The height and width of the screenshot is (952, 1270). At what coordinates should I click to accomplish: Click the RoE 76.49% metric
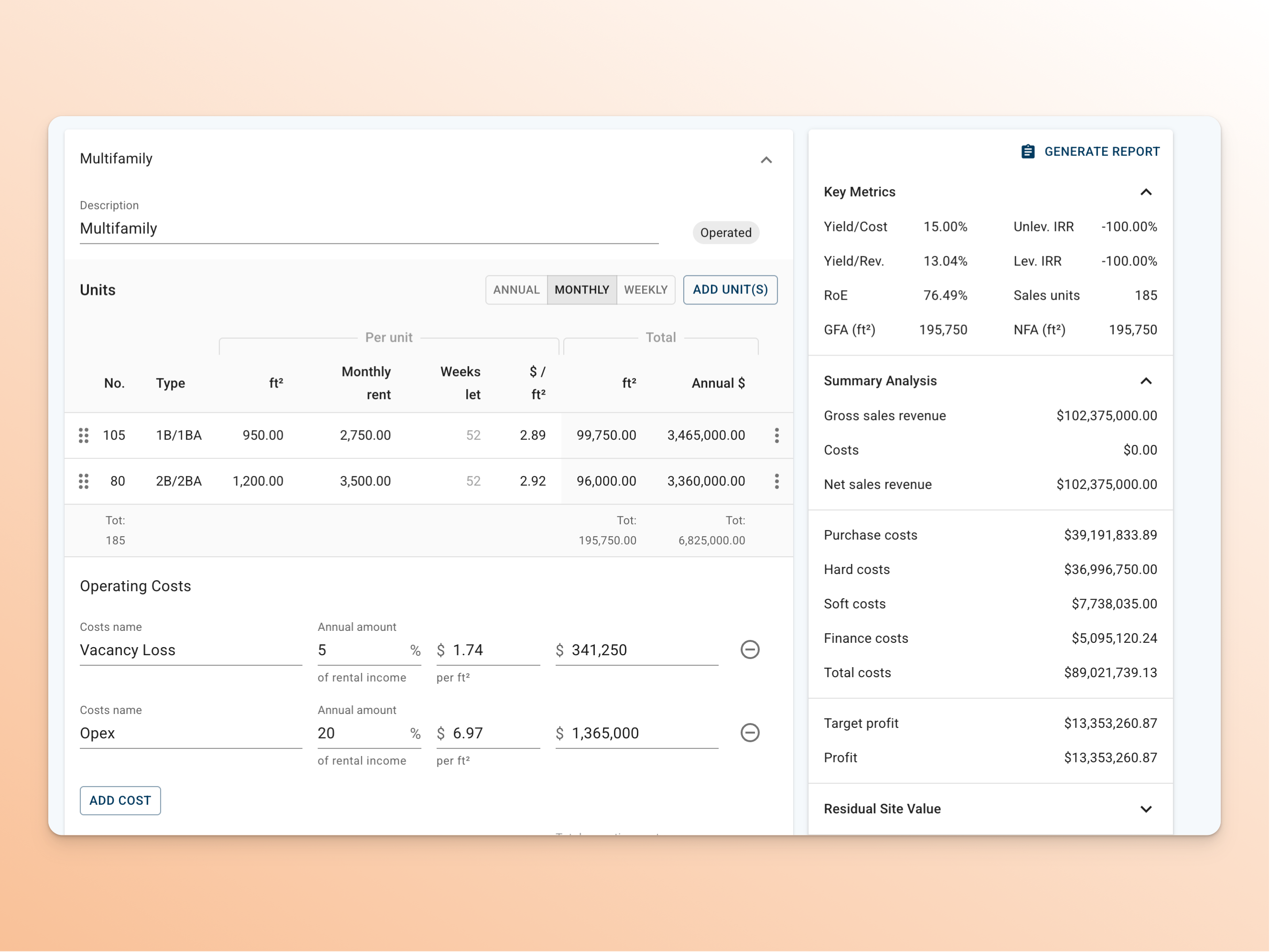pos(945,295)
